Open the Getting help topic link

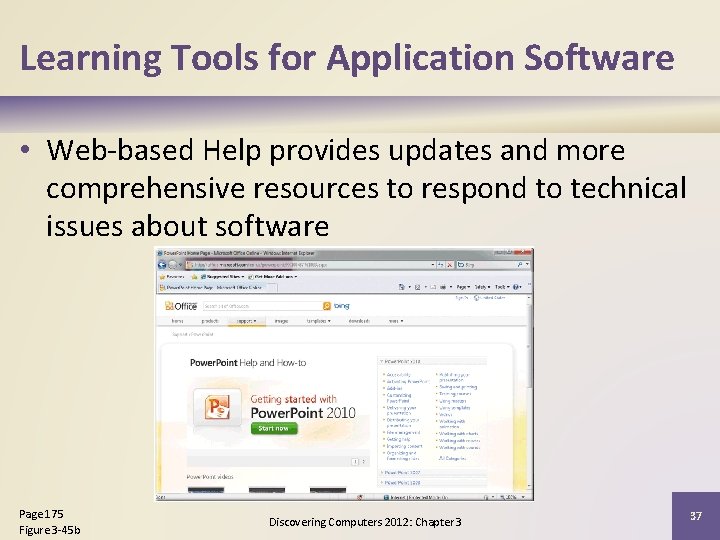pos(398,439)
